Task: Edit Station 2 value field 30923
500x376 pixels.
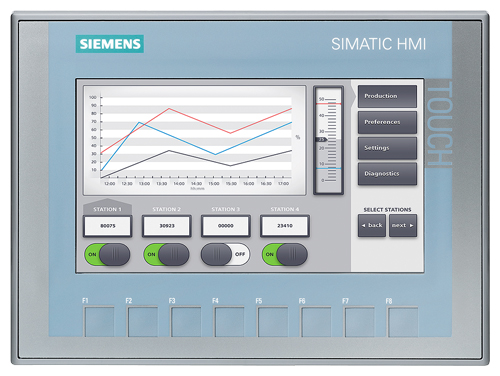Action: pyautogui.click(x=167, y=226)
